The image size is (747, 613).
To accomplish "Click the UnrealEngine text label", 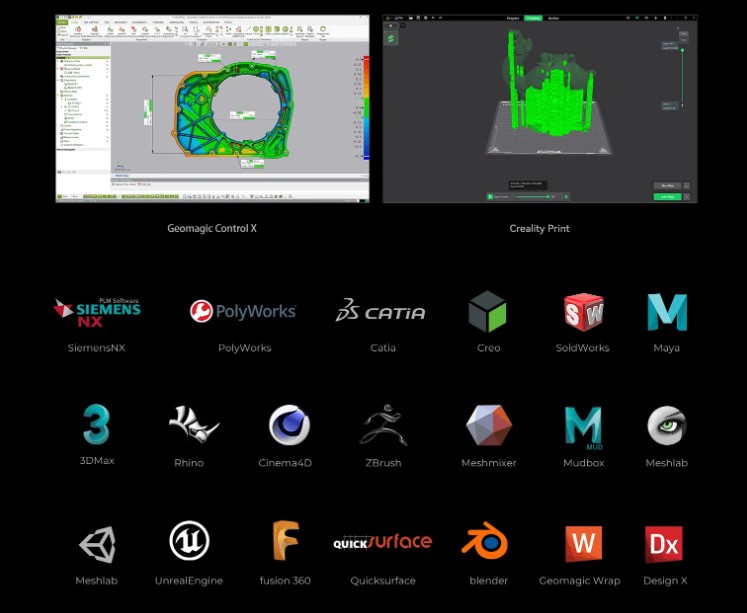I will point(189,581).
